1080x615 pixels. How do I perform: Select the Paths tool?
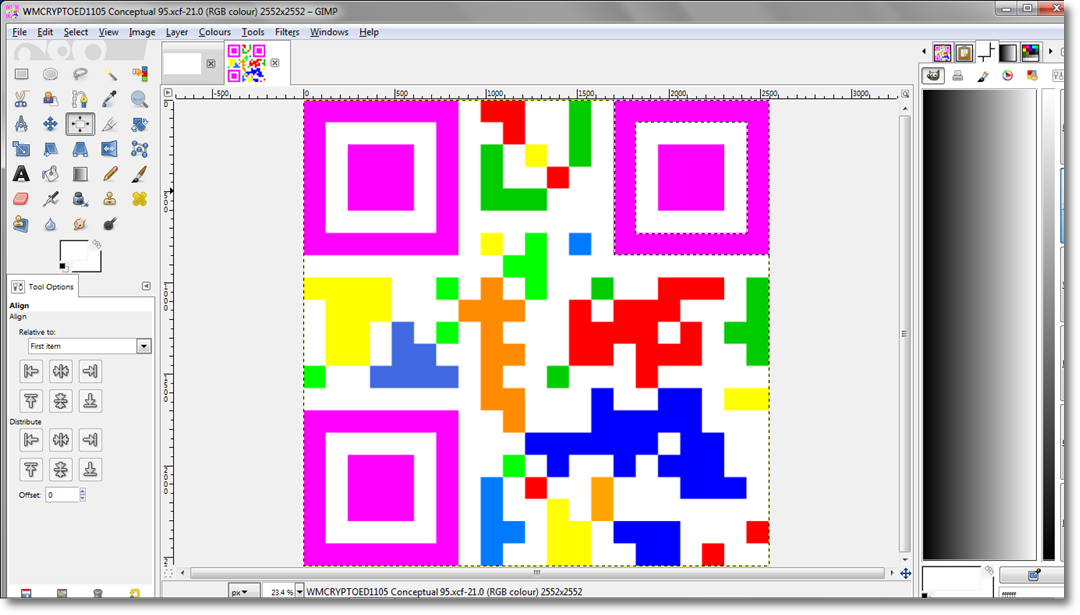coord(80,99)
